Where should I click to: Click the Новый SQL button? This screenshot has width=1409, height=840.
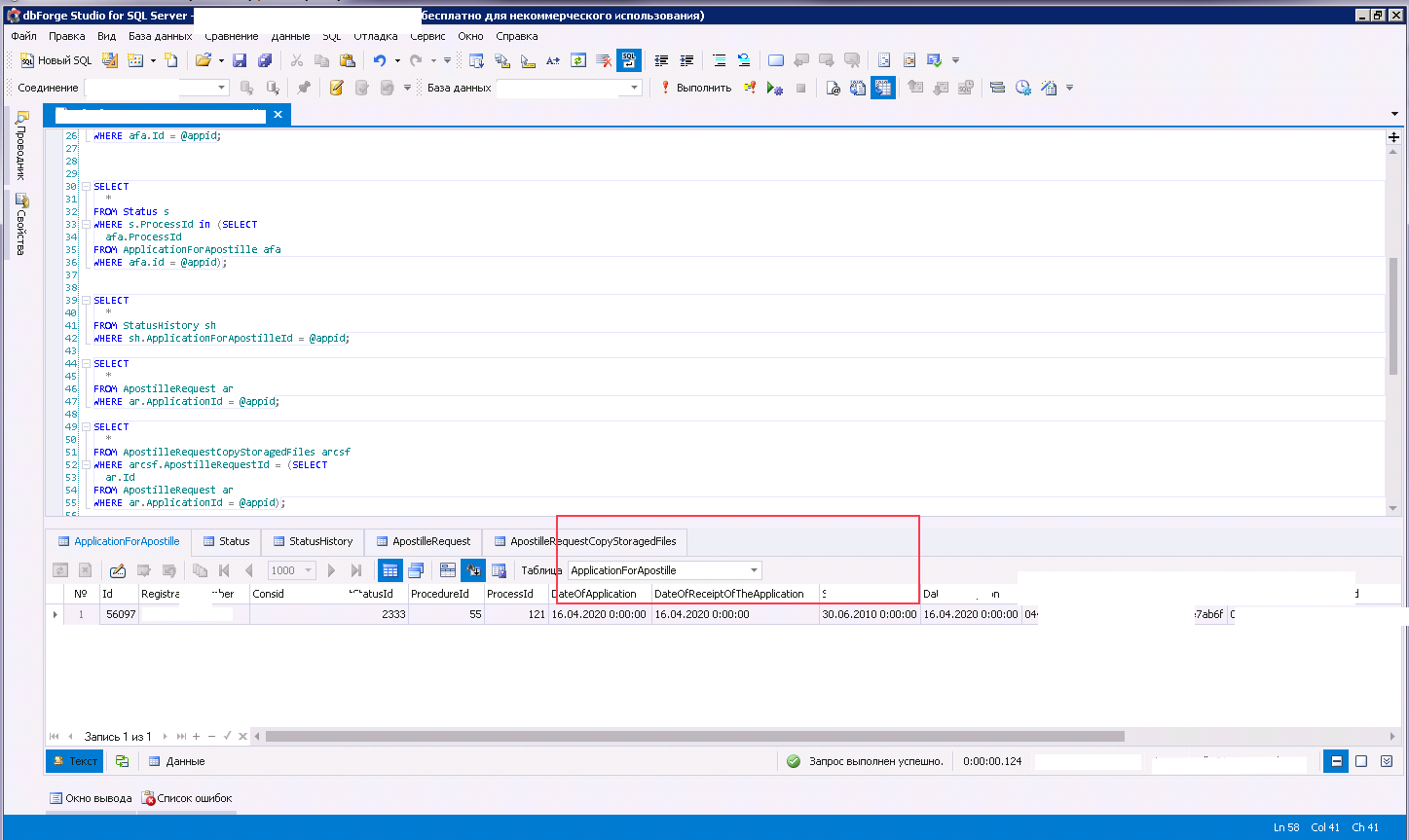click(x=56, y=60)
